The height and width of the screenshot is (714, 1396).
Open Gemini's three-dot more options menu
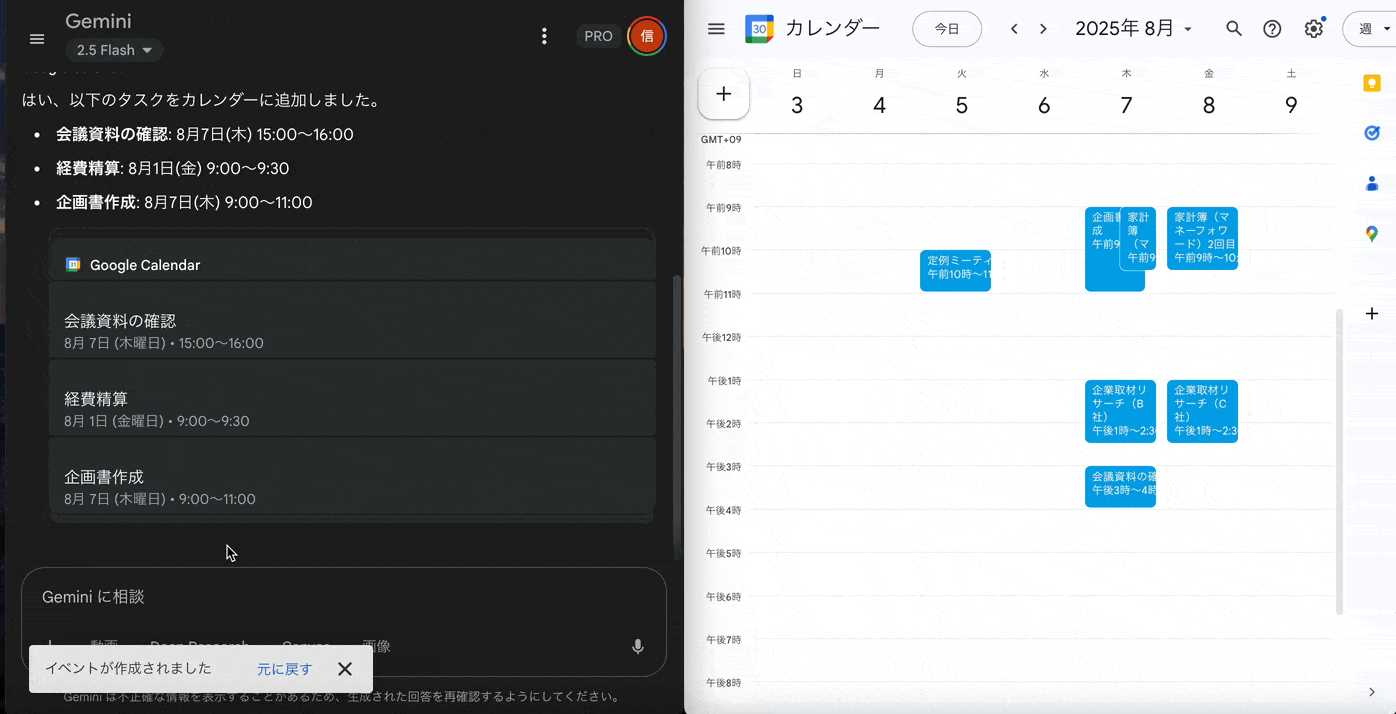pyautogui.click(x=544, y=36)
